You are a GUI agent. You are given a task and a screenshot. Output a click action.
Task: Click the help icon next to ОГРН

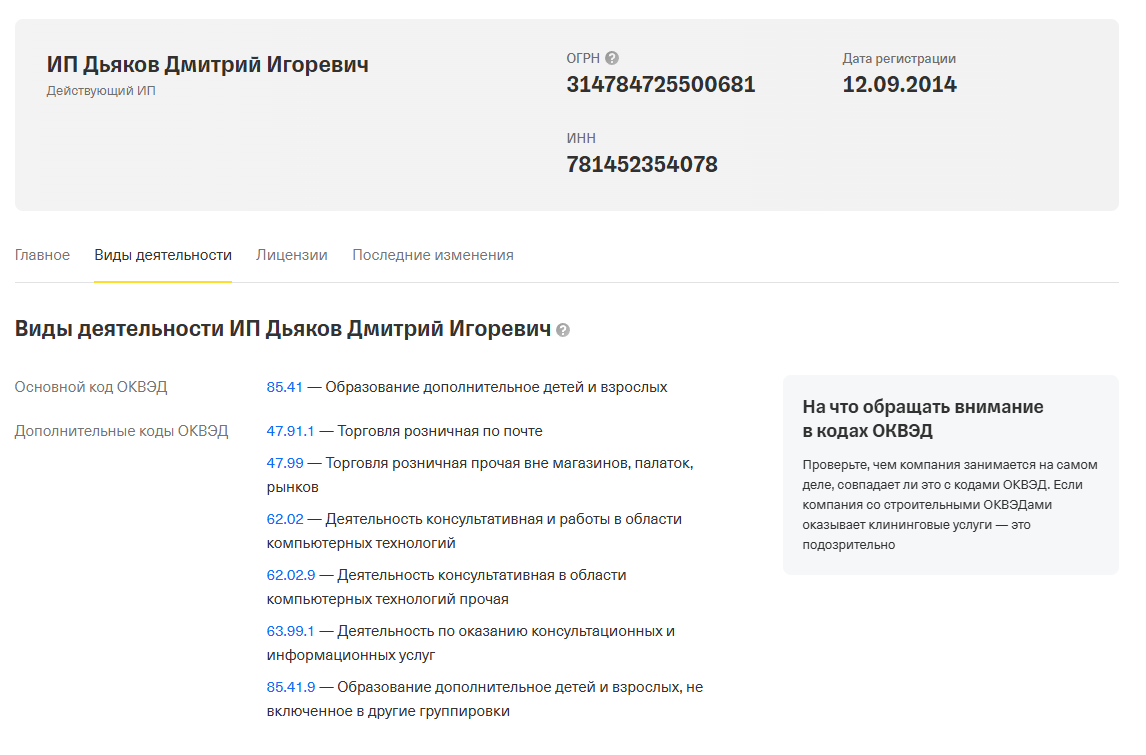[x=612, y=59]
